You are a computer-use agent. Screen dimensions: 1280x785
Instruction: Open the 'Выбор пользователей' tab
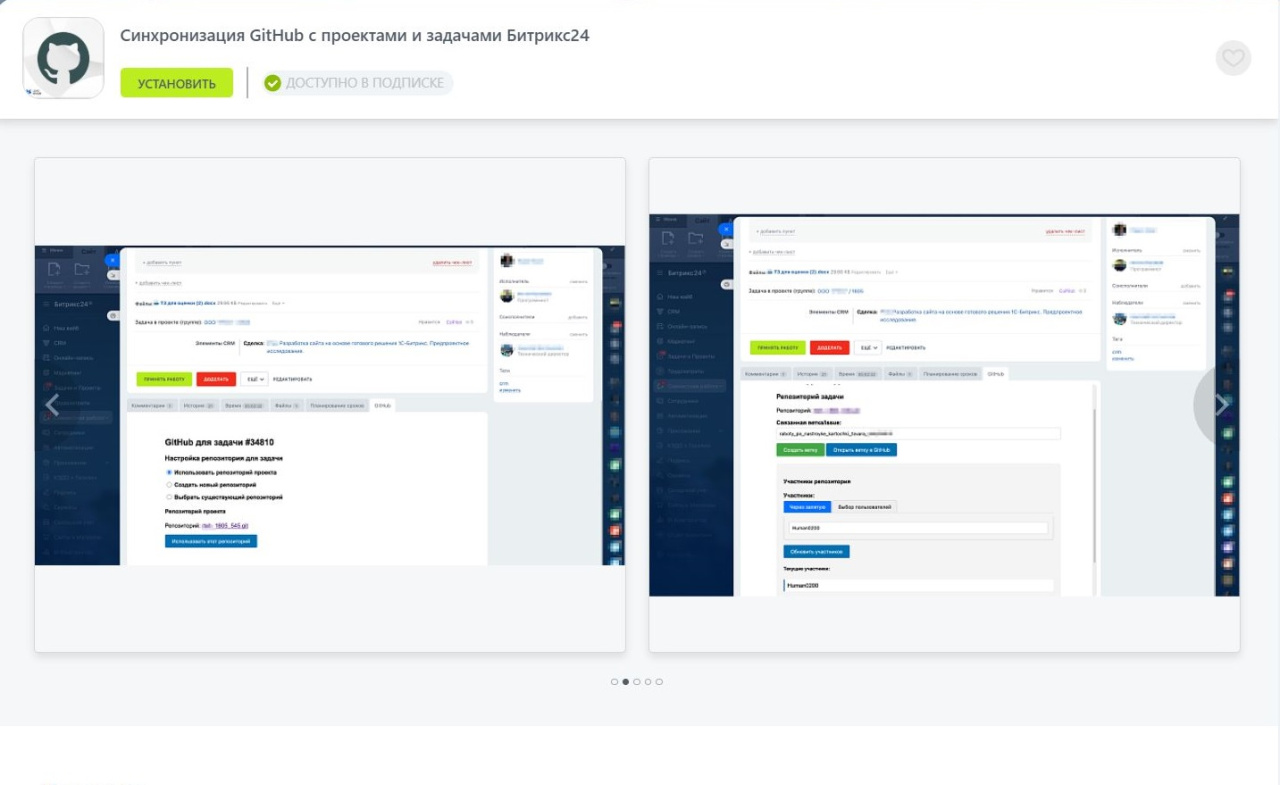[x=864, y=507]
